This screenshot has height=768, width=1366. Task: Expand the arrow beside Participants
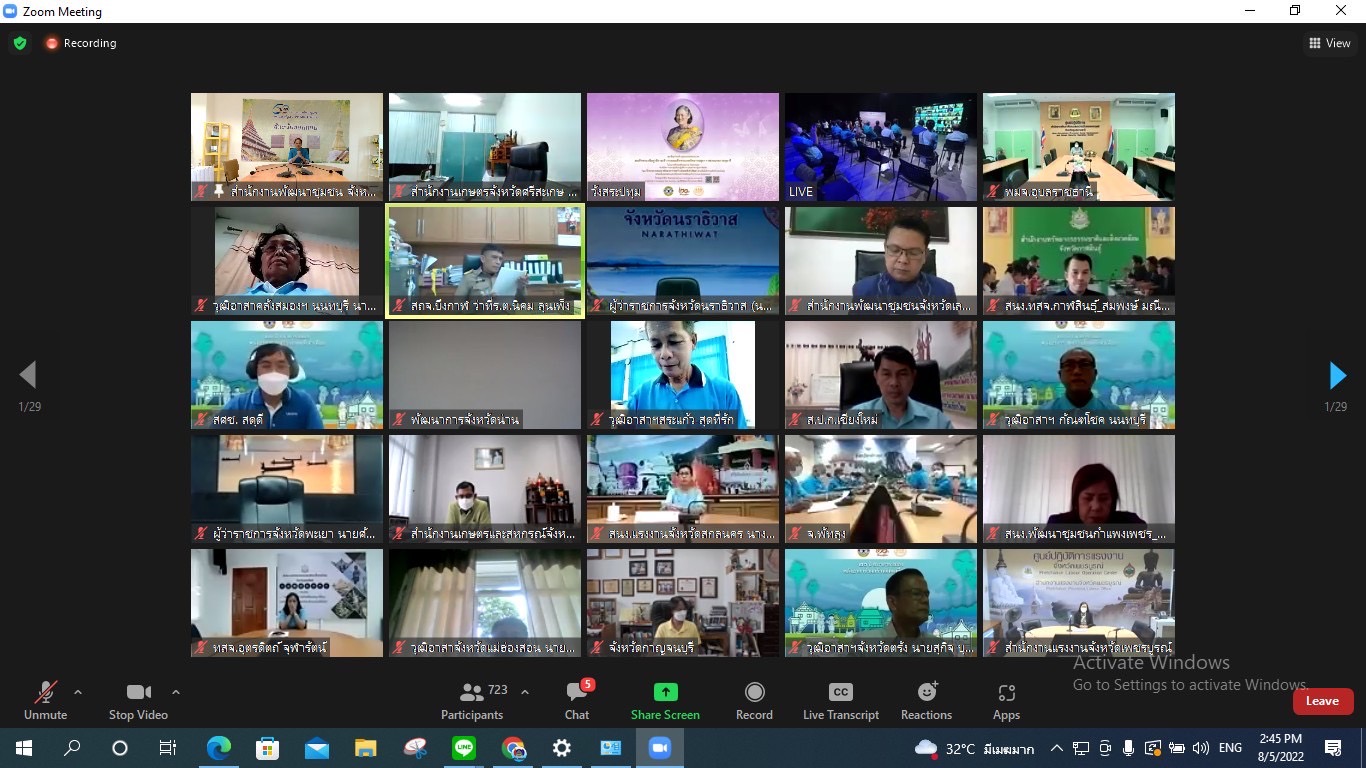tap(525, 692)
